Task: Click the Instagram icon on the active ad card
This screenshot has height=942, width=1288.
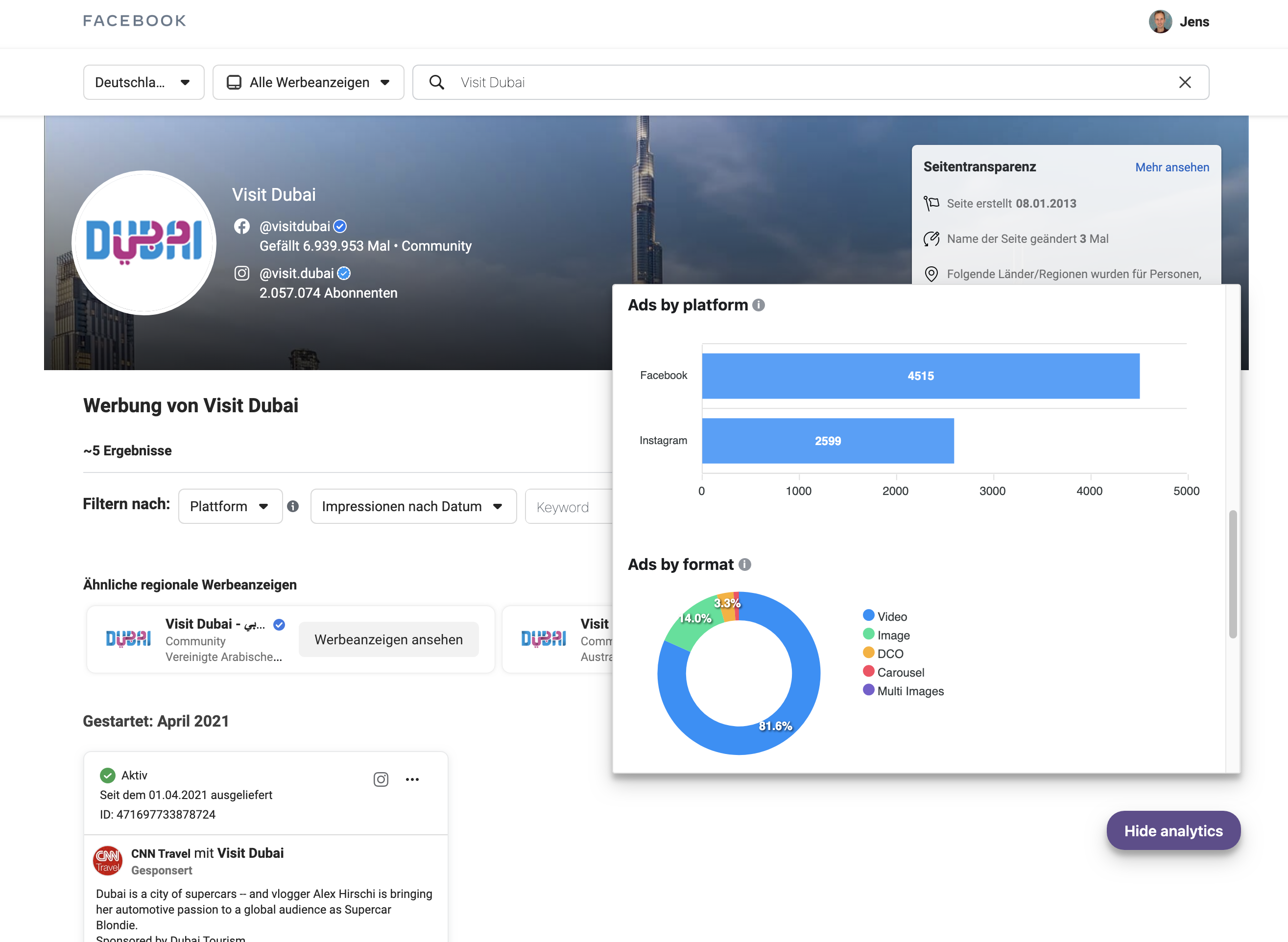Action: [381, 779]
